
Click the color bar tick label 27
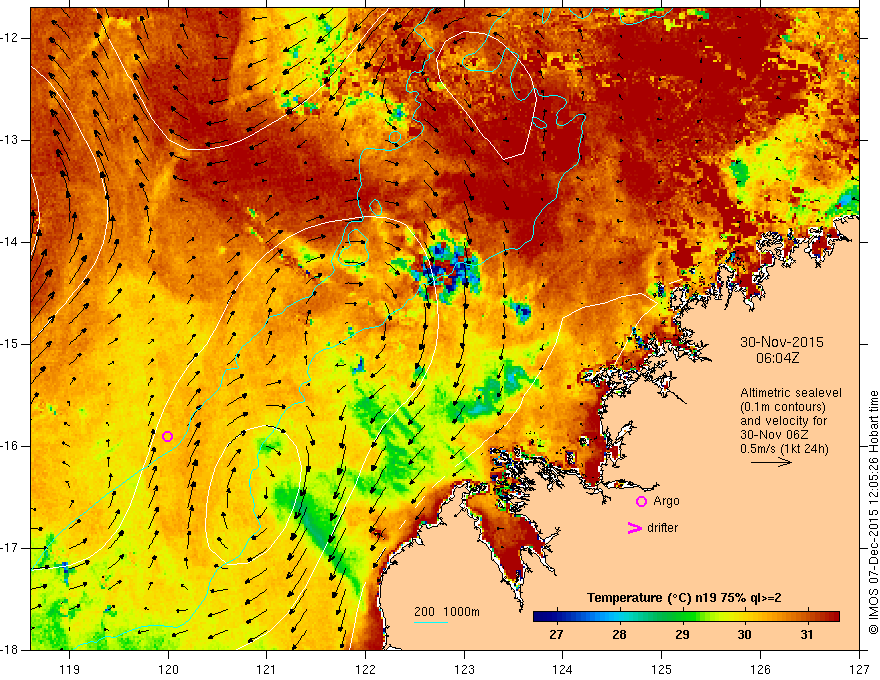[x=556, y=635]
